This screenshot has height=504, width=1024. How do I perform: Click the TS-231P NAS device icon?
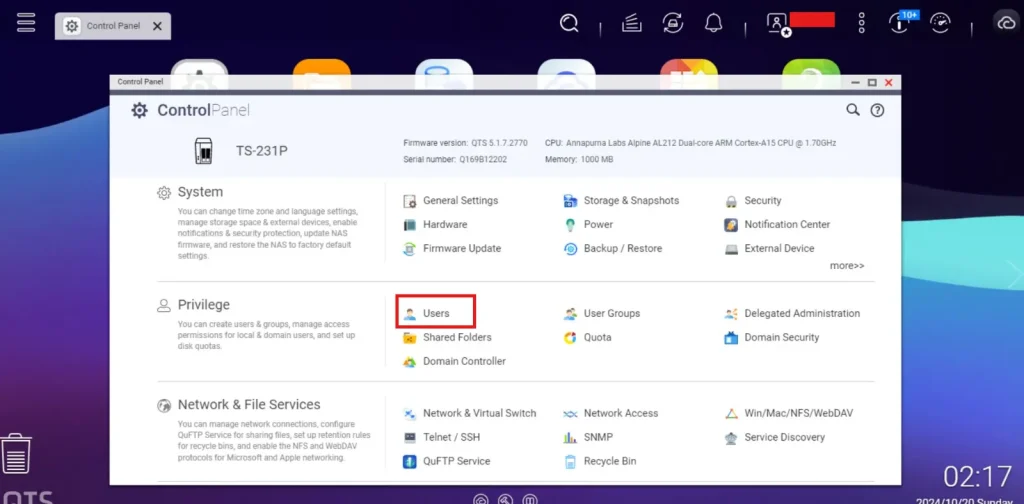point(204,151)
